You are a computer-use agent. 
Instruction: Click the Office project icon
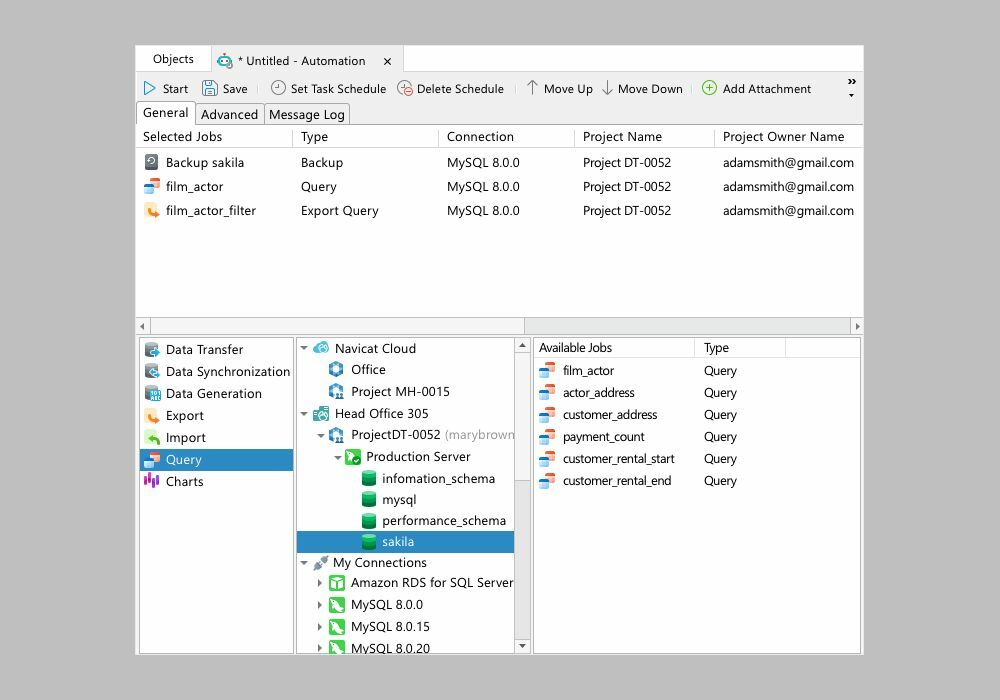click(x=336, y=369)
